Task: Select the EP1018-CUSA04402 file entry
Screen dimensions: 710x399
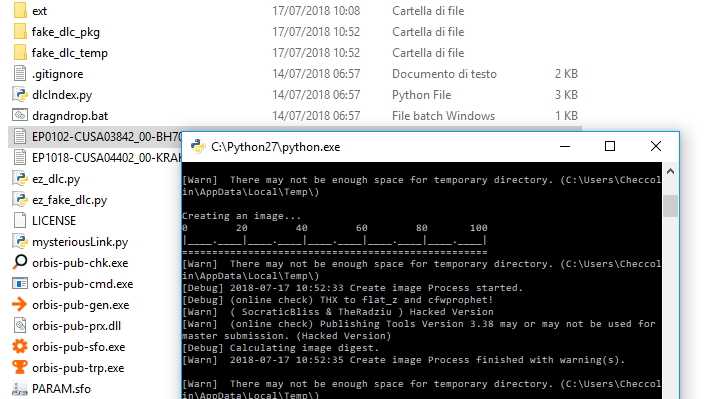Action: [96, 158]
